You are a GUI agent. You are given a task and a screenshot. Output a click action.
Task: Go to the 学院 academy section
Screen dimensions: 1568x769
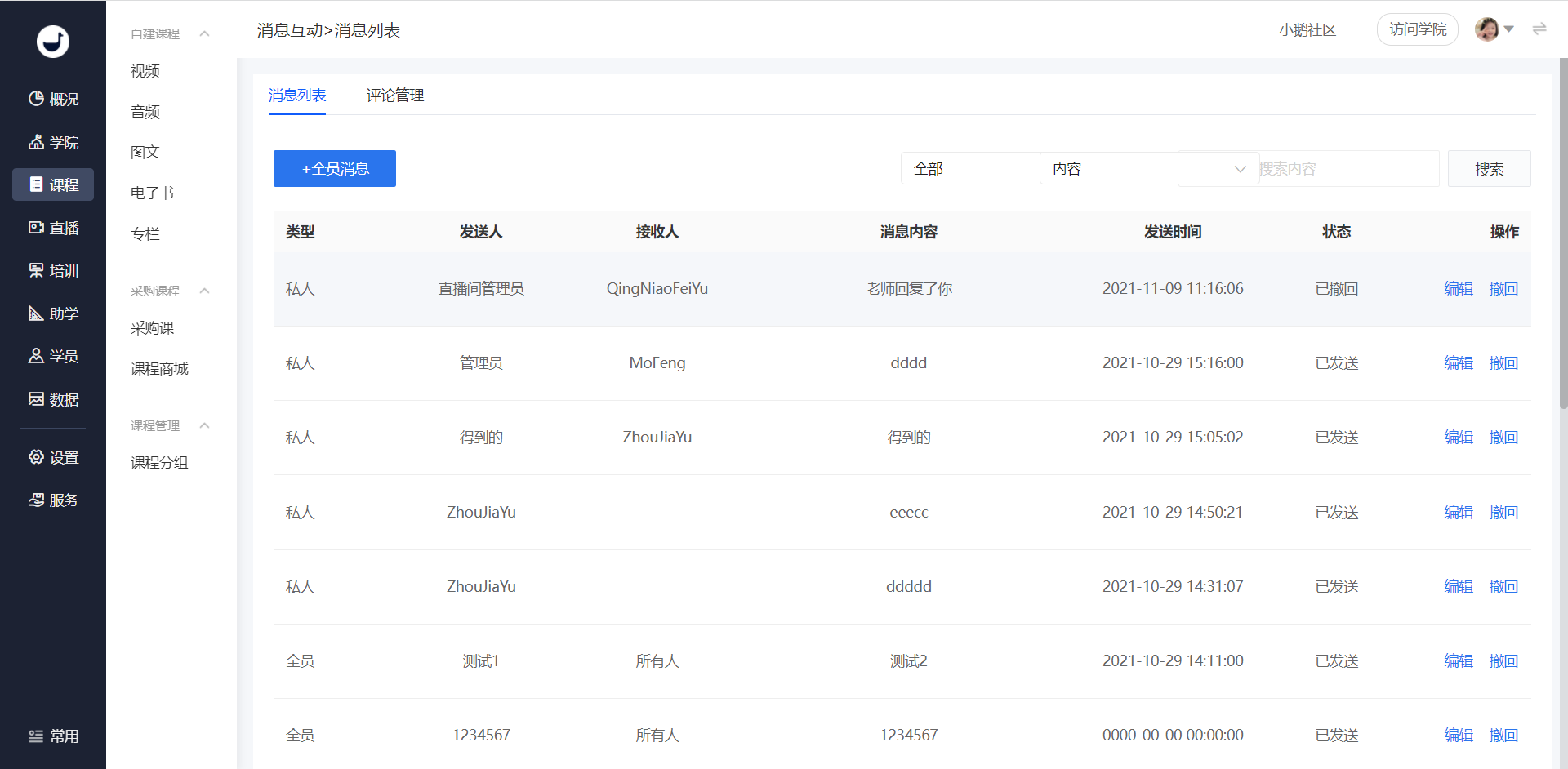tap(53, 142)
